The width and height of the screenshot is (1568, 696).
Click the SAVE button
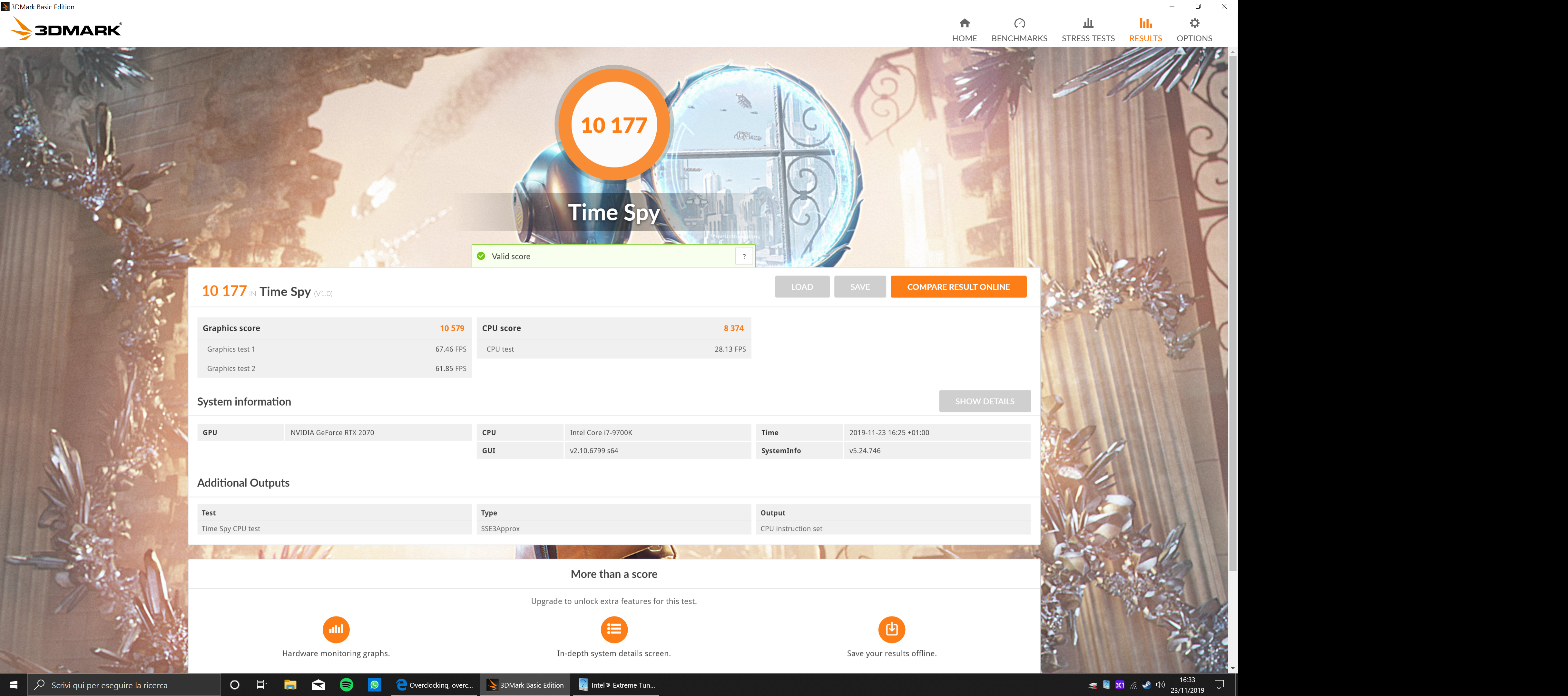point(859,286)
